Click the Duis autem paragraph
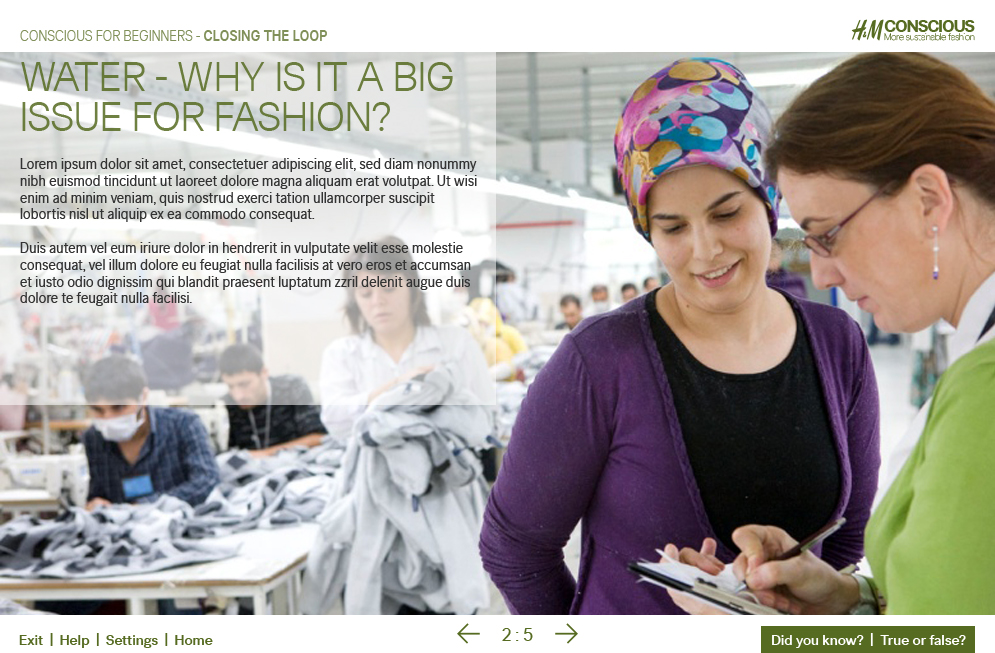 246,273
